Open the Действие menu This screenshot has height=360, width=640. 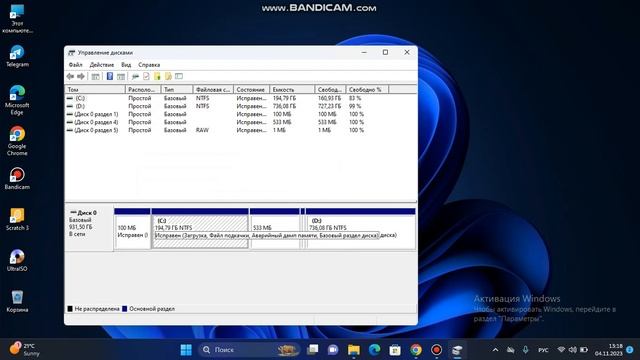tap(102, 65)
